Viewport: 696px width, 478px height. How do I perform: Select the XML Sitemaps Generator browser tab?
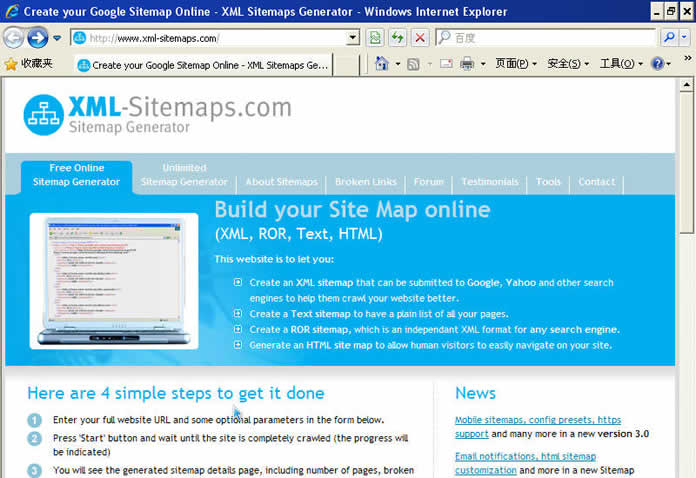[204, 65]
